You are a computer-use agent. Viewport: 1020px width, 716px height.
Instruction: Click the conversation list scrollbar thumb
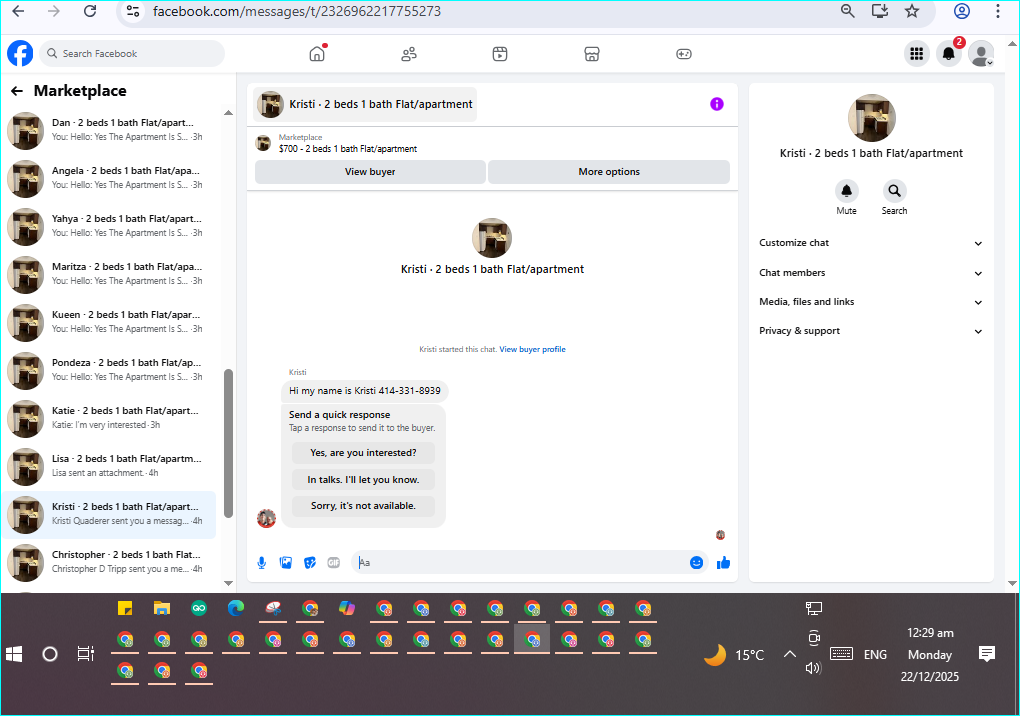[228, 444]
